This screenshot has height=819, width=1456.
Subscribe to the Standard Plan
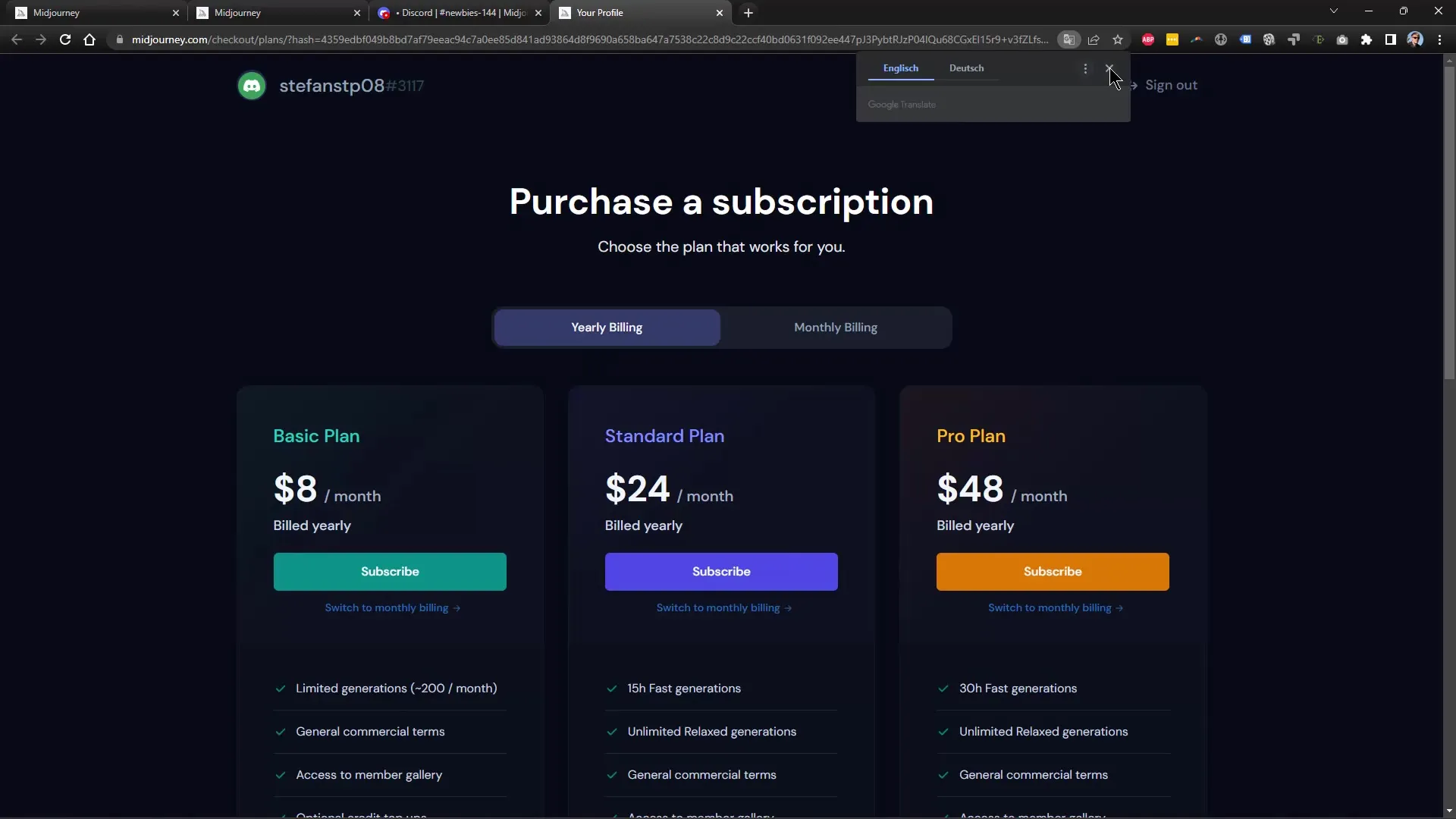tap(721, 571)
